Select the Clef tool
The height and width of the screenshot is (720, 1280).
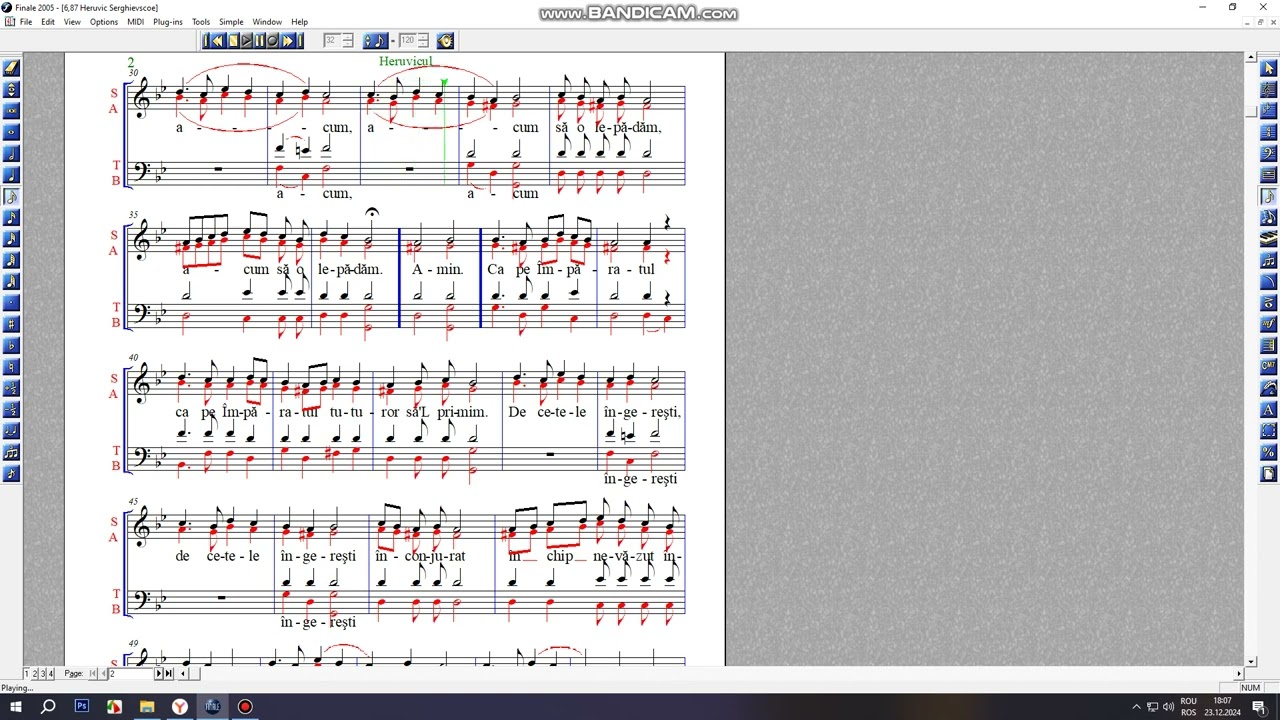pyautogui.click(x=1268, y=154)
